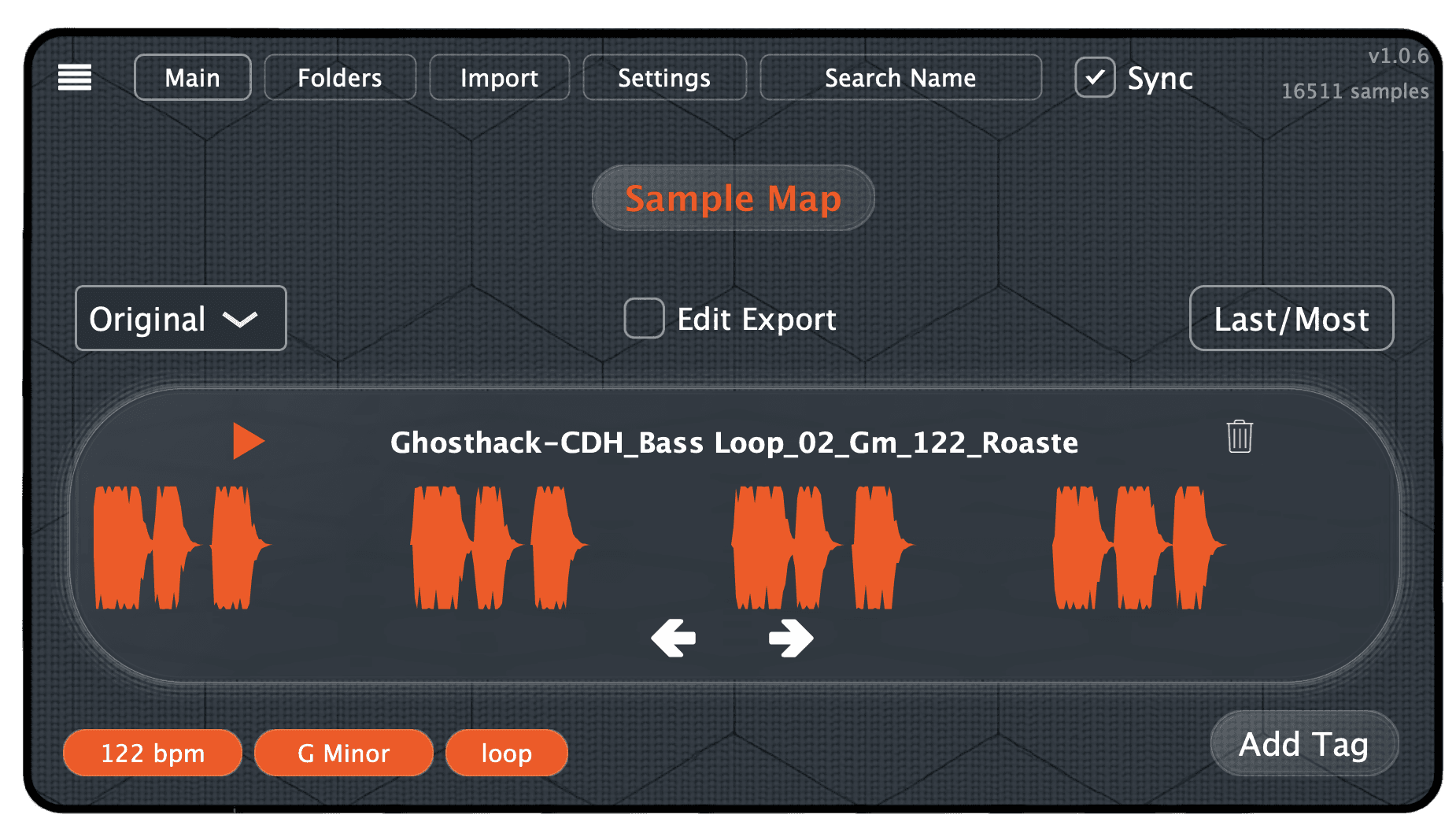Click the Last/Most button
Screen dimensions: 1456x833
point(1291,318)
